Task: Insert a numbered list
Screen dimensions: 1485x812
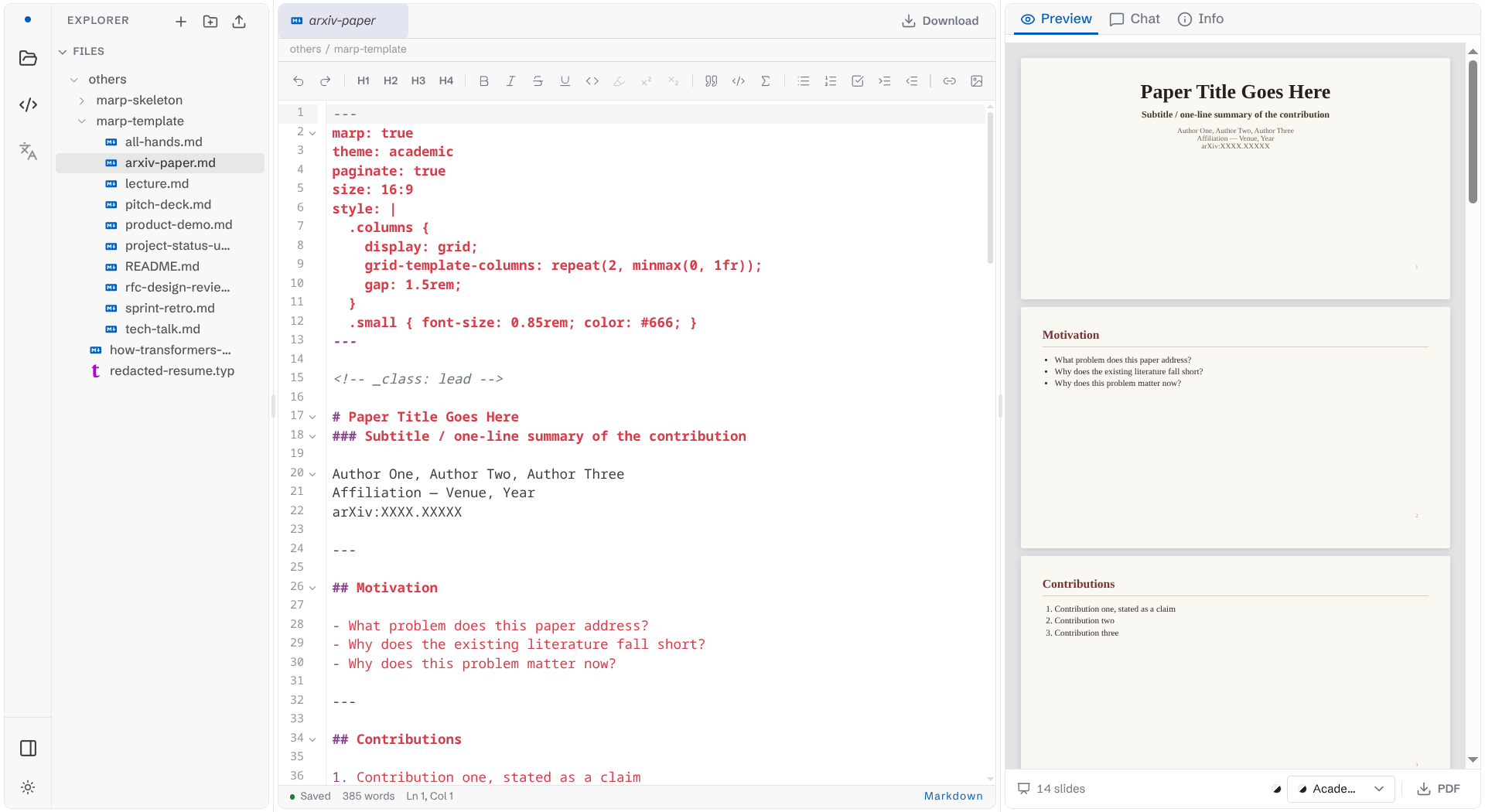Action: coord(831,81)
